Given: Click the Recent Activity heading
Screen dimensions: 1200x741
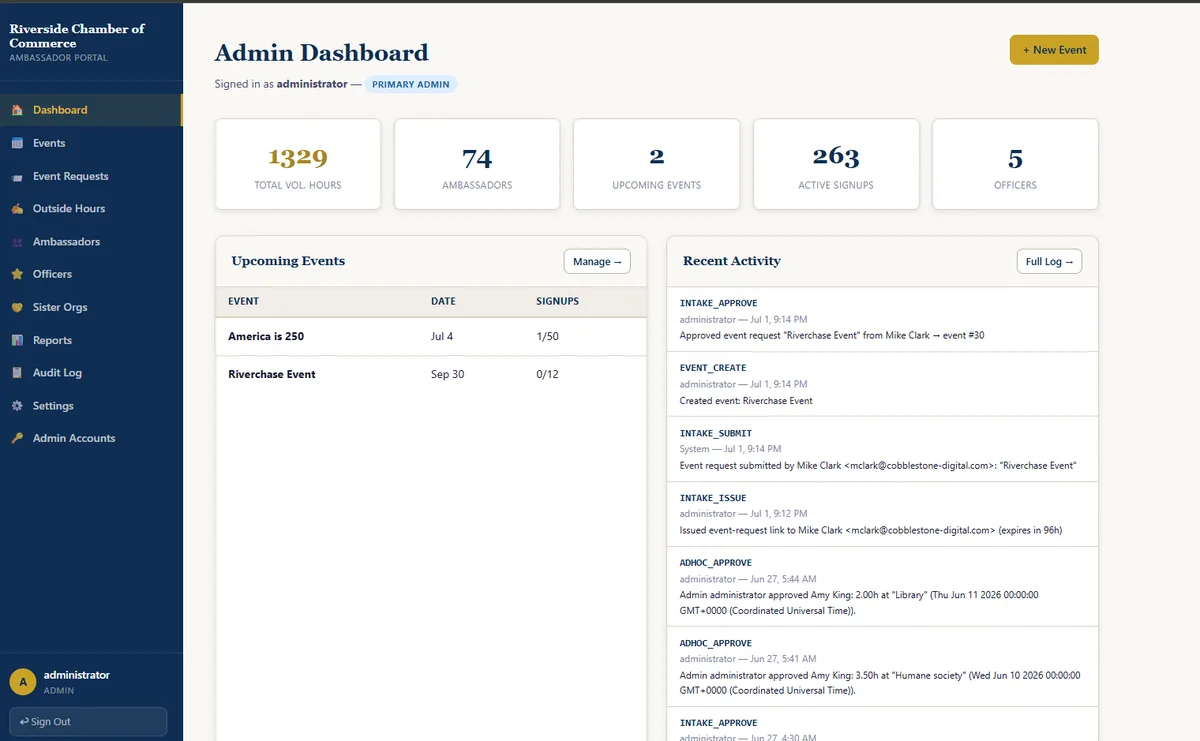Looking at the screenshot, I should [732, 261].
